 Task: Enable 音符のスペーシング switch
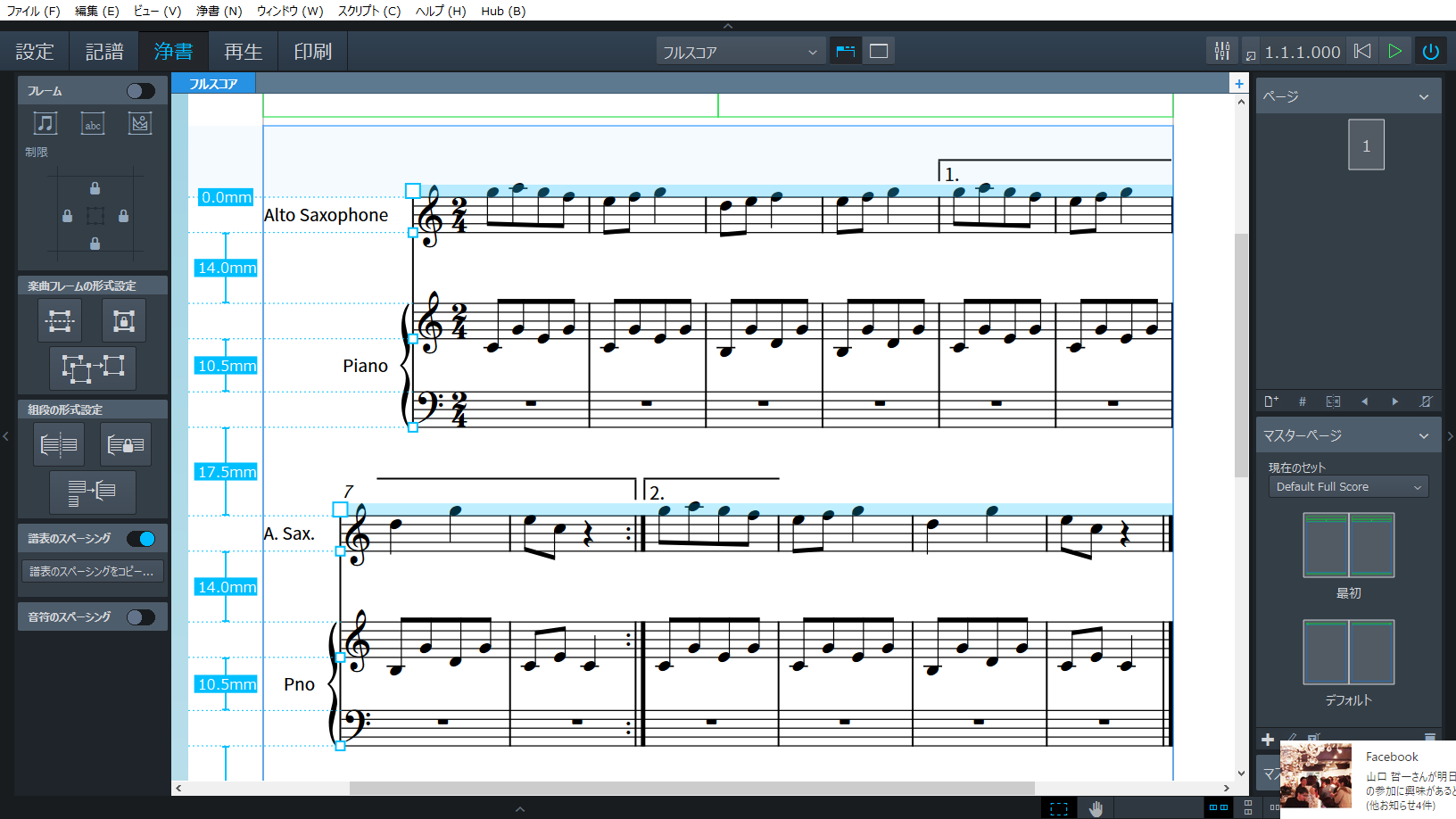point(140,617)
